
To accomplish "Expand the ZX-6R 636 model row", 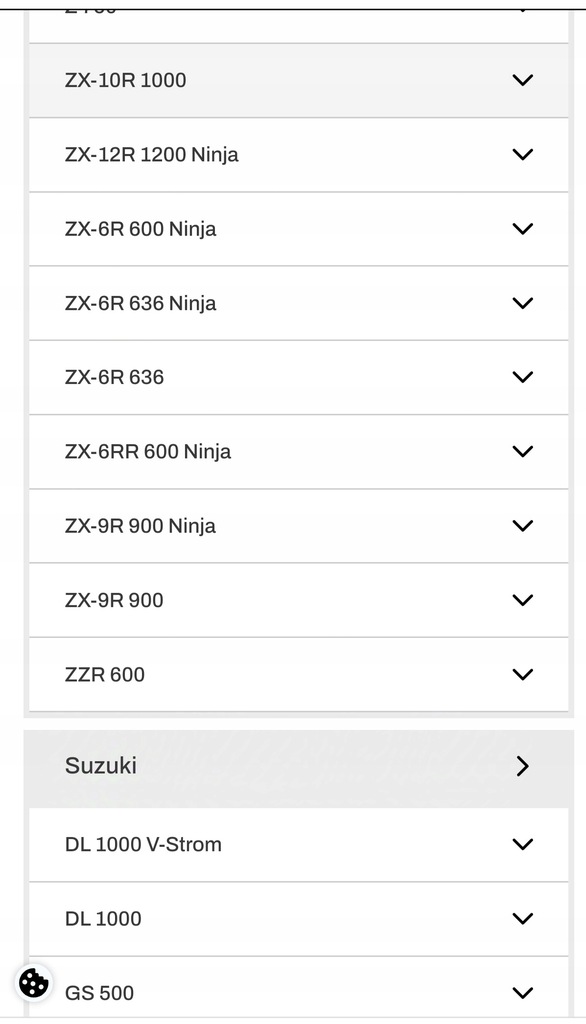I will tap(299, 377).
